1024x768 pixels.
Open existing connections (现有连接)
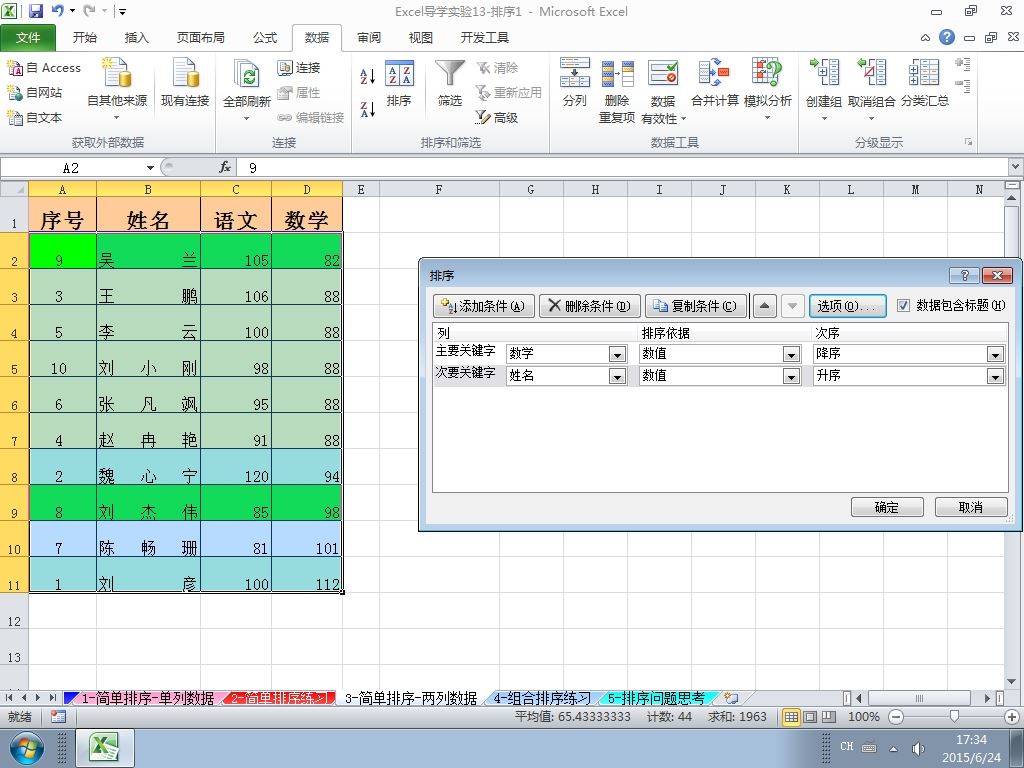185,83
